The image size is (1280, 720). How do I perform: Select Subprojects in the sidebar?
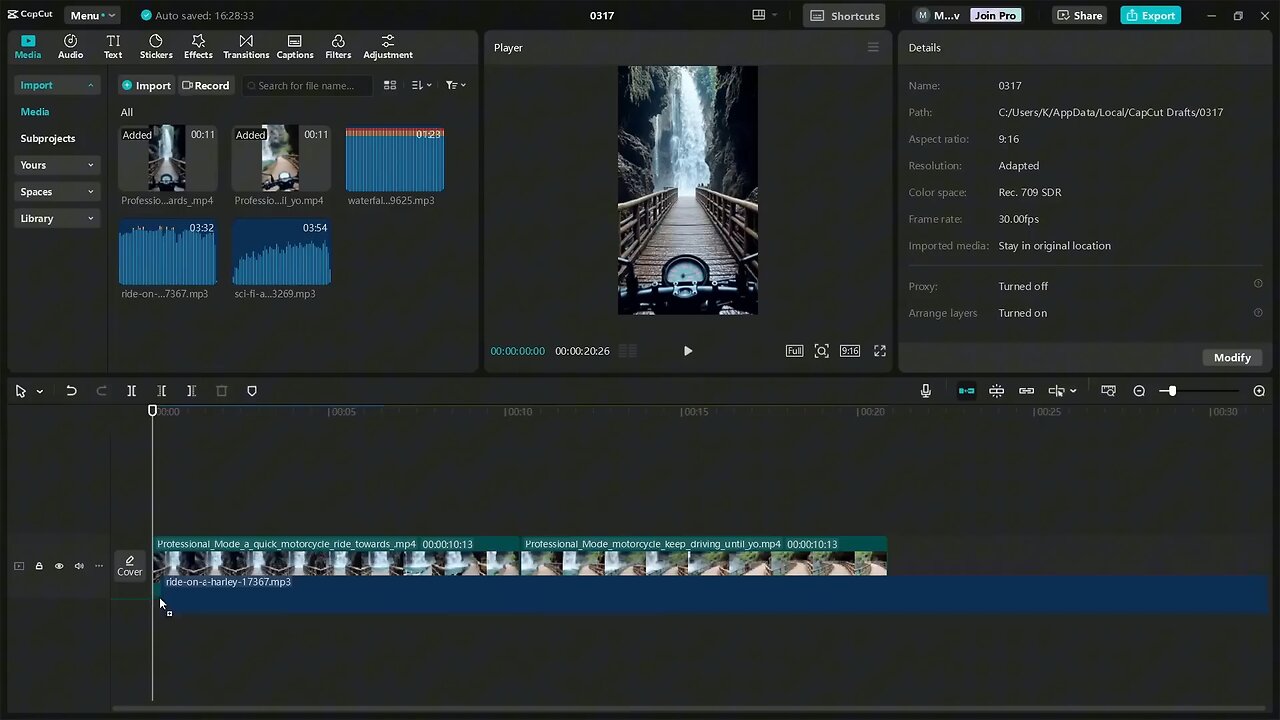[x=48, y=138]
